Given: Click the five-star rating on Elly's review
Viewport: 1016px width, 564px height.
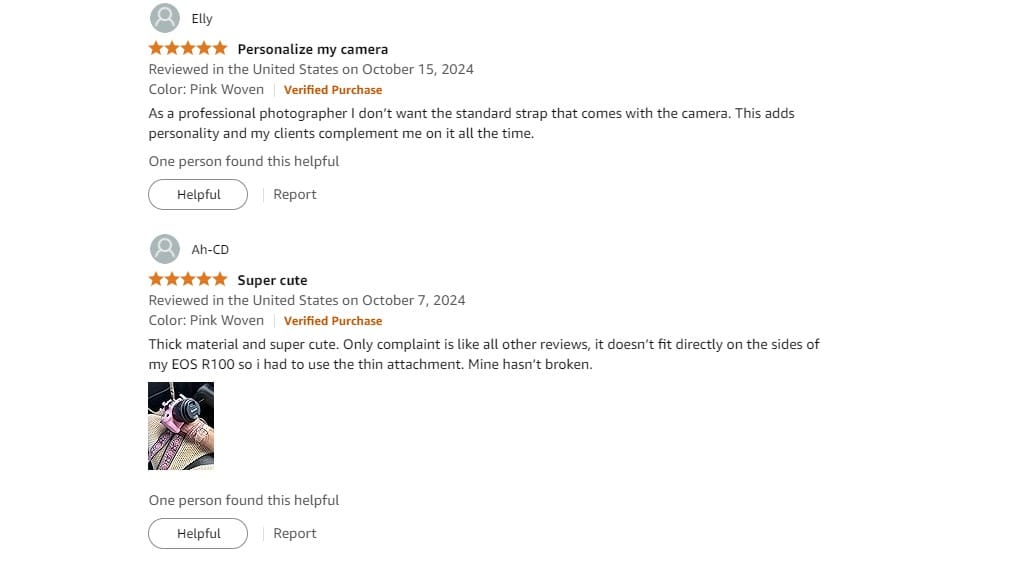Looking at the screenshot, I should [188, 49].
